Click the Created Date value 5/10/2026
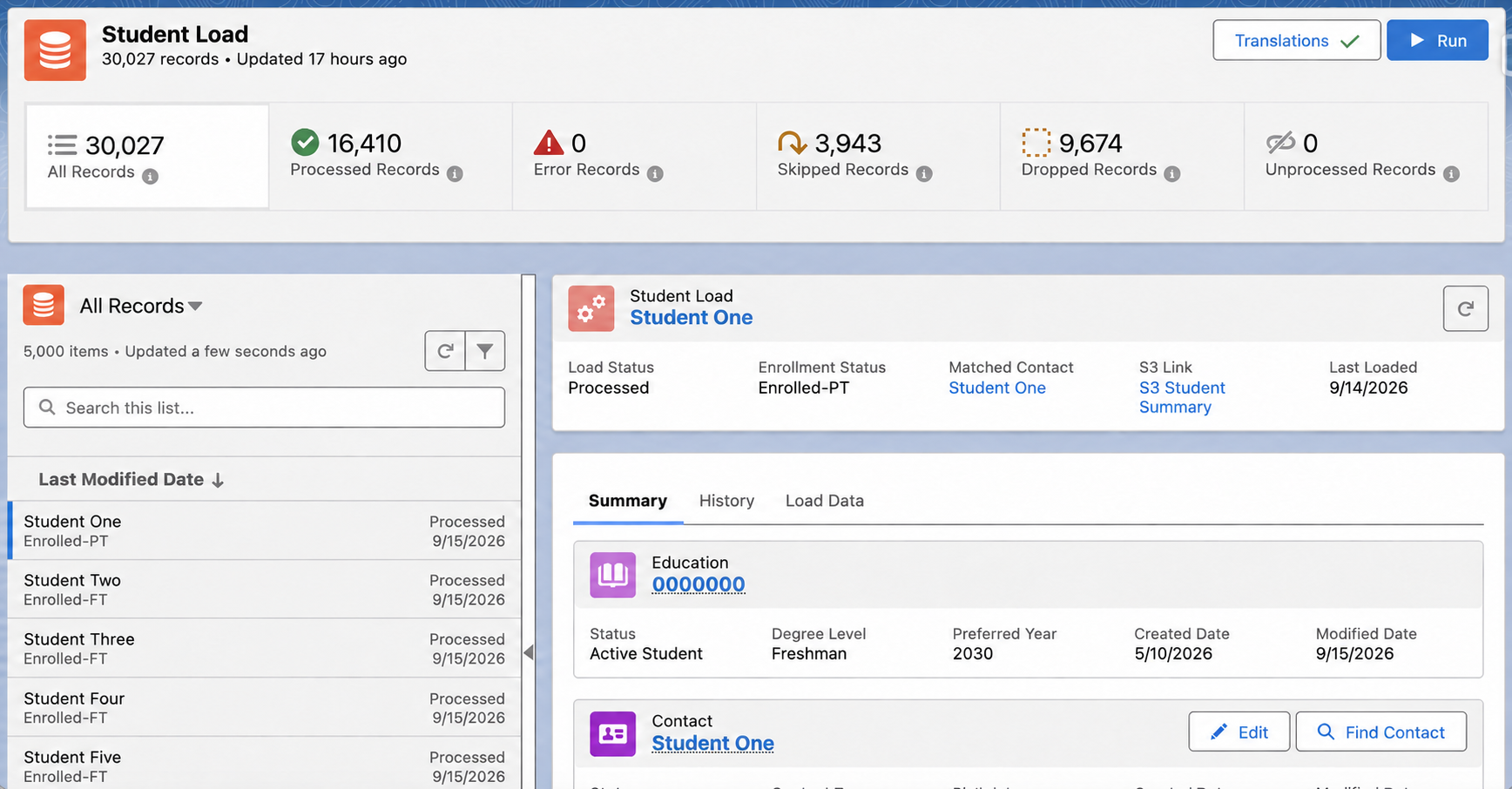Screen dimensions: 1512x789 1173,654
